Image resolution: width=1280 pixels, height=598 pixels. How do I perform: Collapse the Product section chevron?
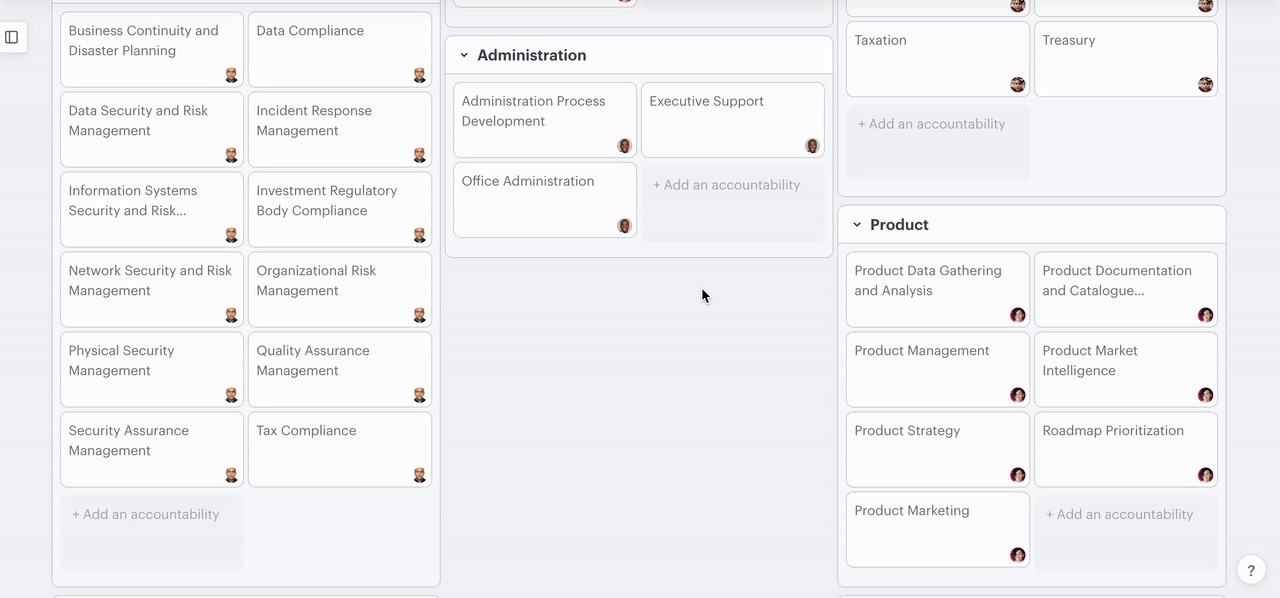click(857, 225)
